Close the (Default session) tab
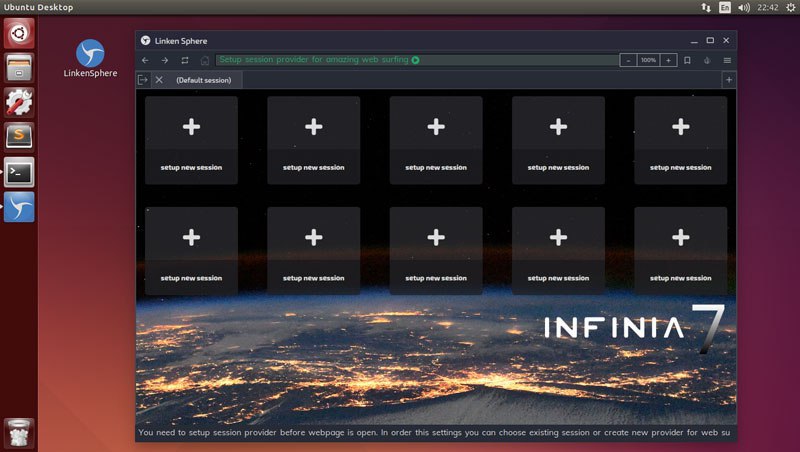Screen dimensions: 800x452 [160, 80]
